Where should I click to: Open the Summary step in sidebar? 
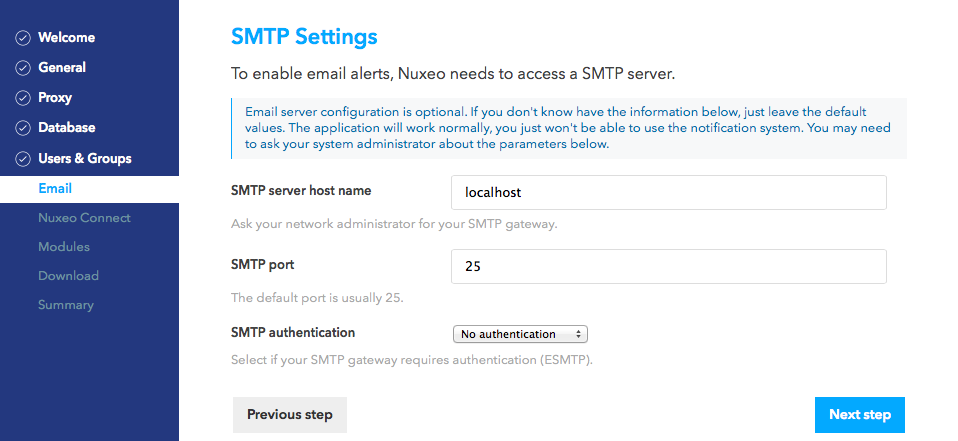coord(66,305)
